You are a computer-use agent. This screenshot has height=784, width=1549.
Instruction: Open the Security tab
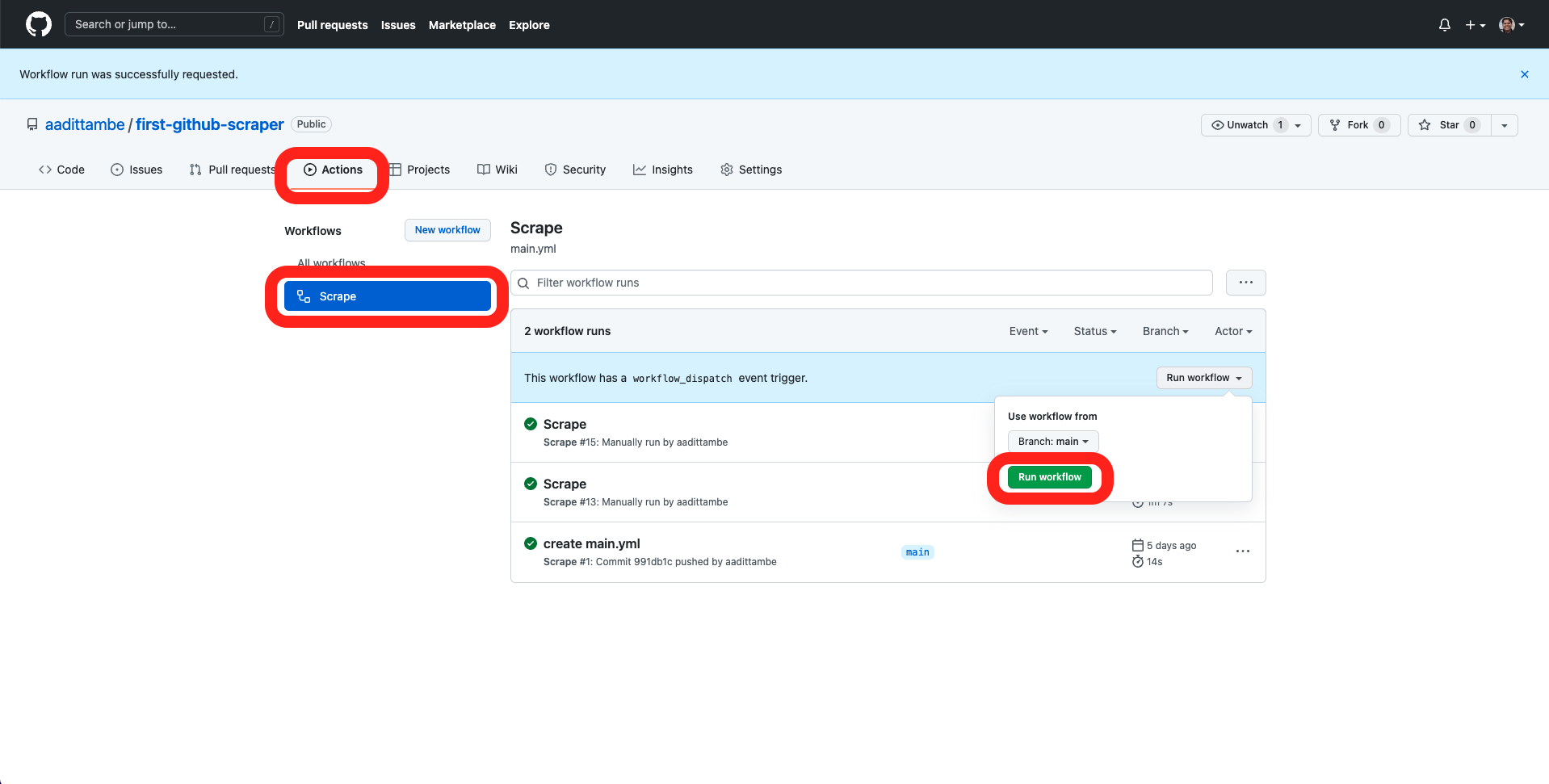(575, 170)
